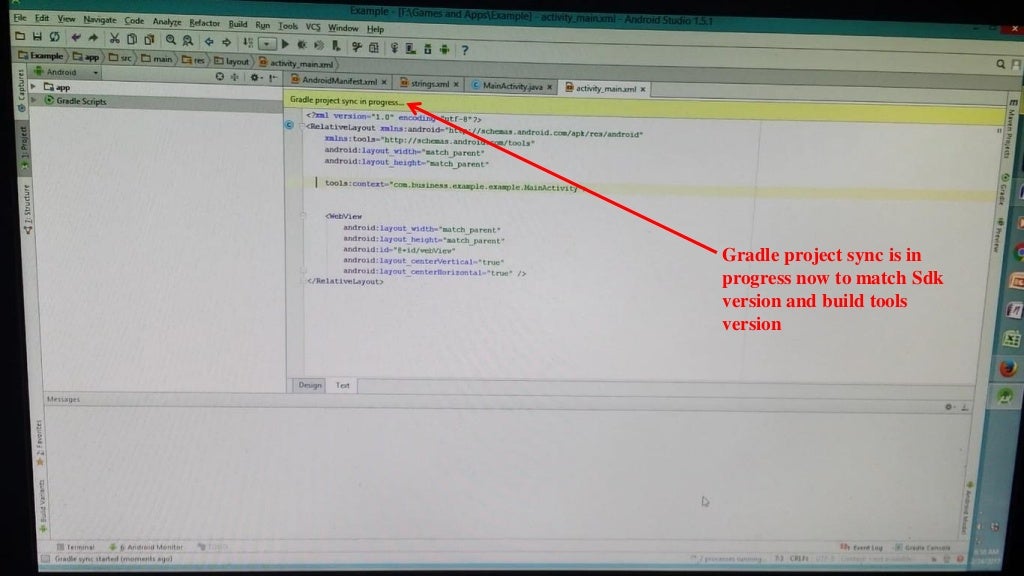Click the green Run play icon
Viewport: 1024px width, 576px height.
(285, 44)
